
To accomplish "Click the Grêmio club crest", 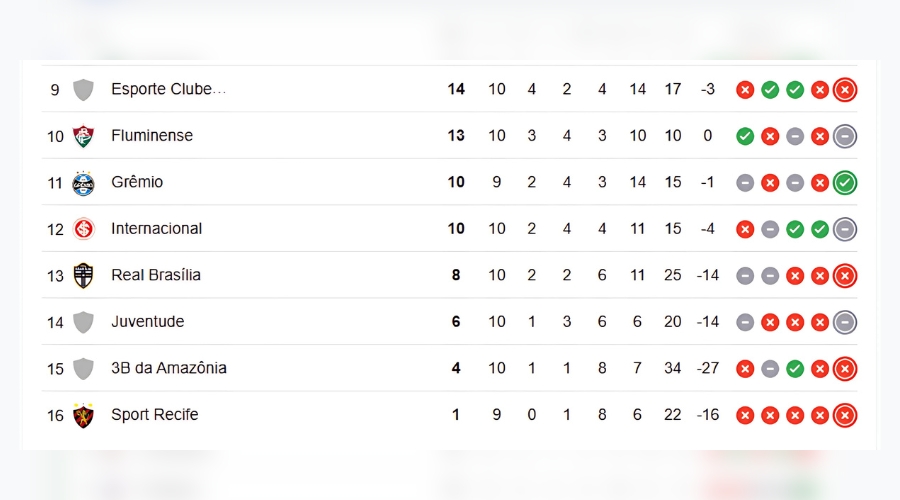I will tap(84, 183).
